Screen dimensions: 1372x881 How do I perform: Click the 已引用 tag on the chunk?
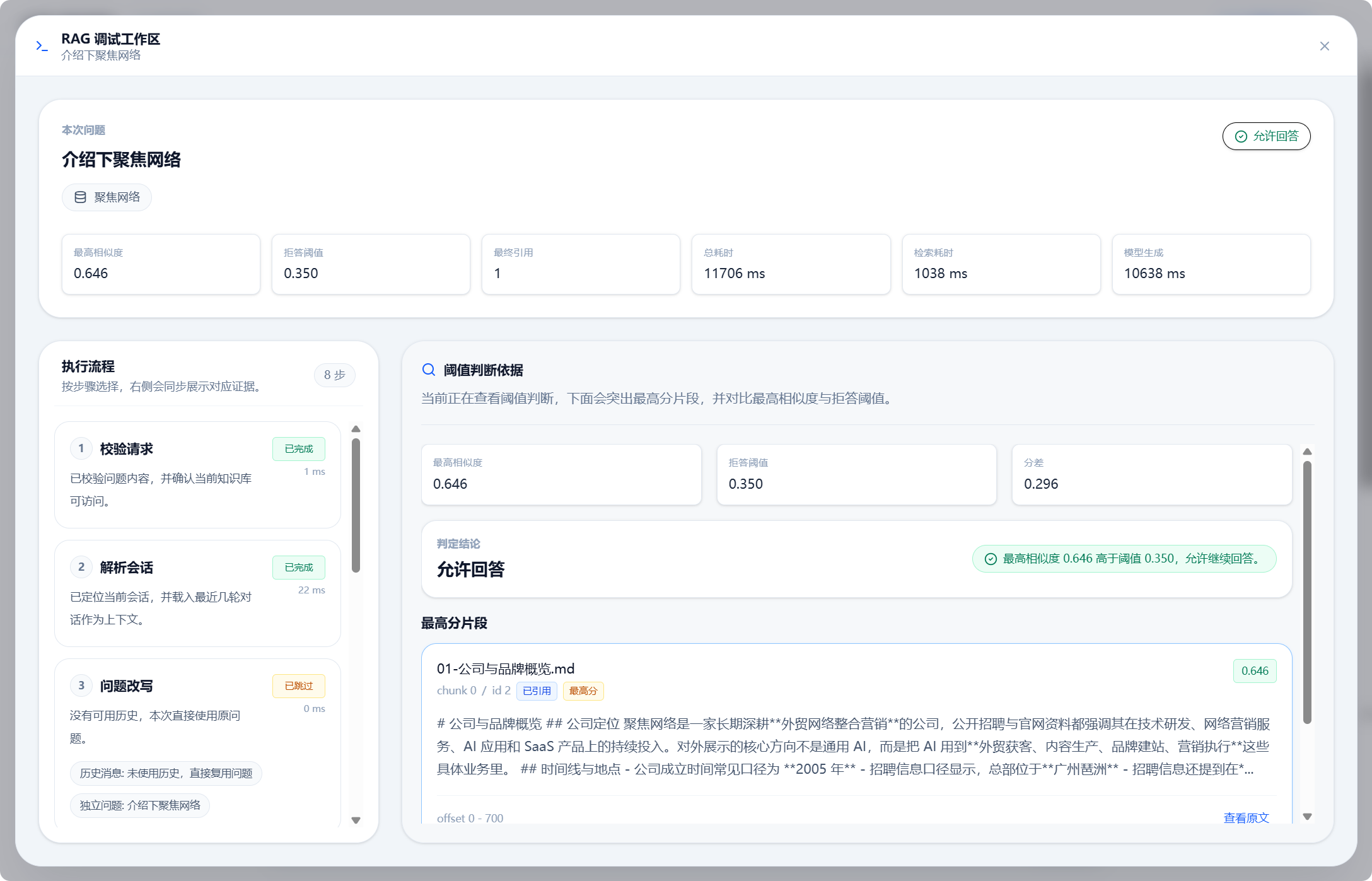pos(537,691)
